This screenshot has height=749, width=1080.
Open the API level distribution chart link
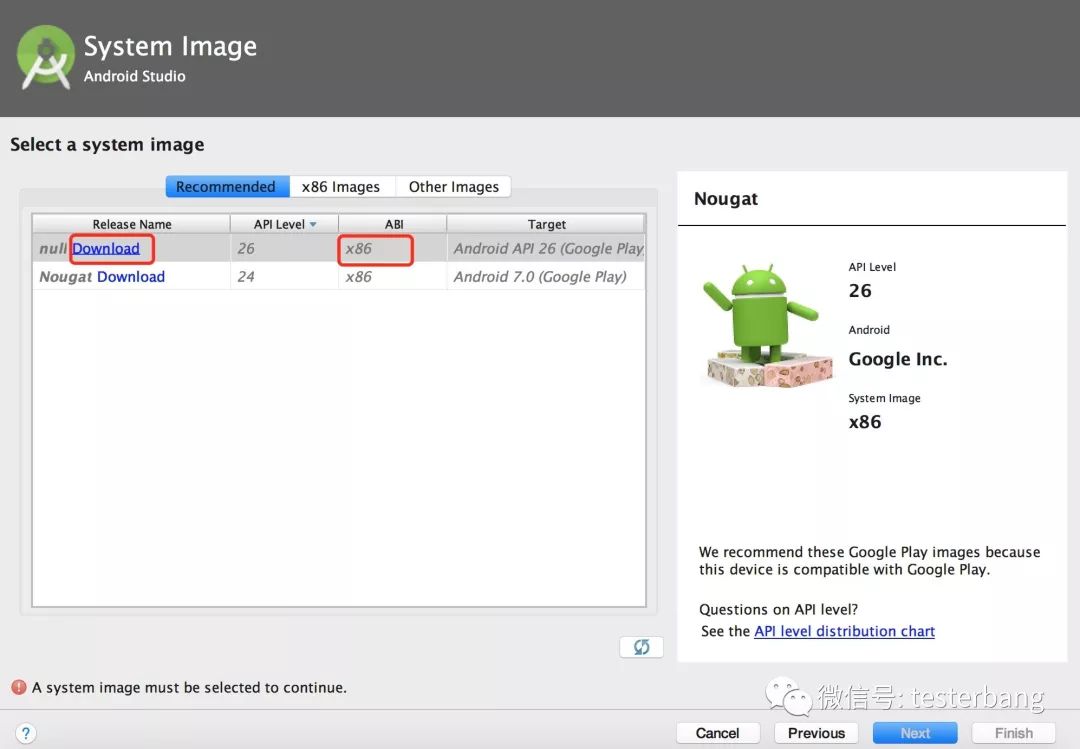click(844, 631)
